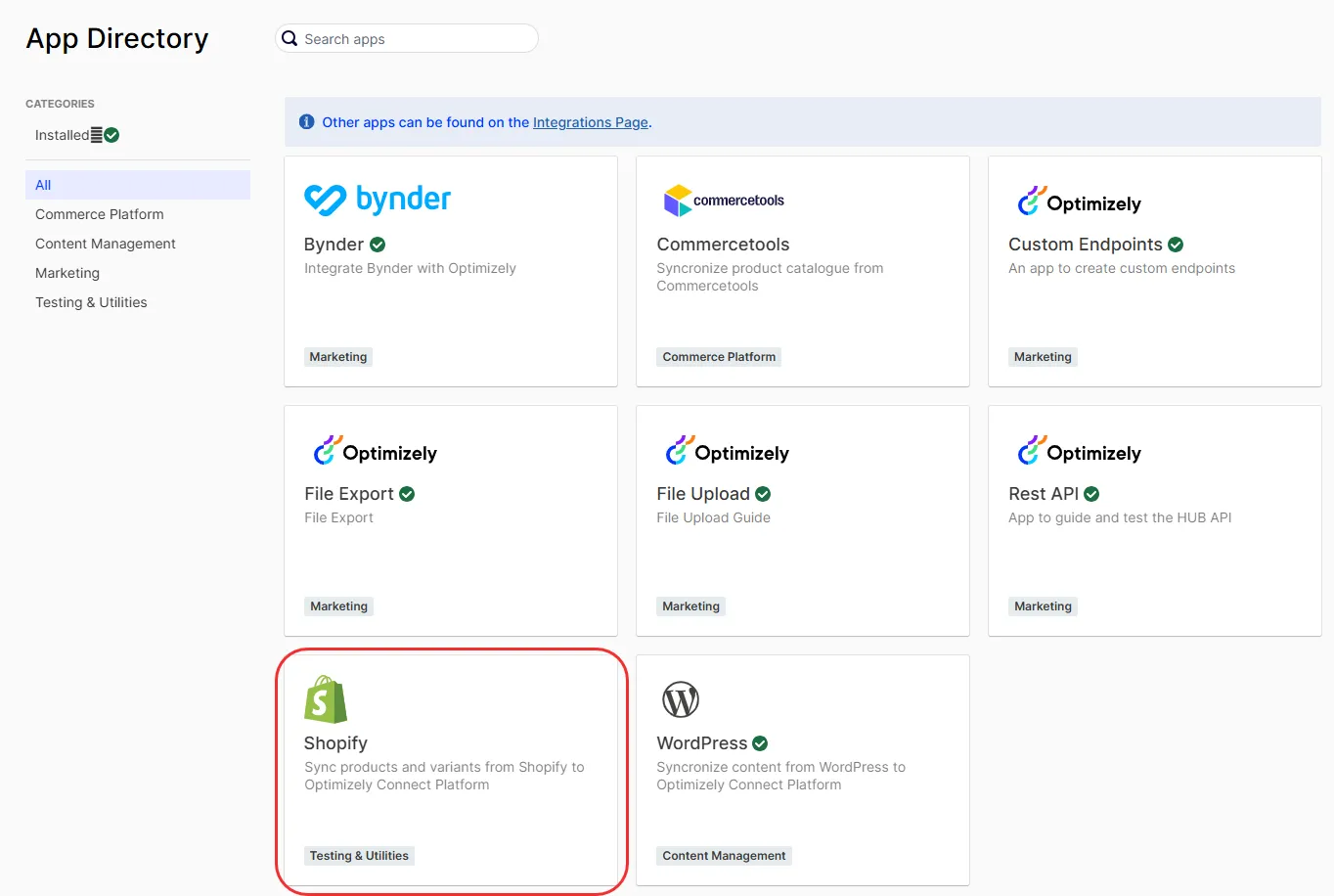Screen dimensions: 1334x896
Task: Click "App to guide and test the HUB API"
Action: click(x=1120, y=517)
